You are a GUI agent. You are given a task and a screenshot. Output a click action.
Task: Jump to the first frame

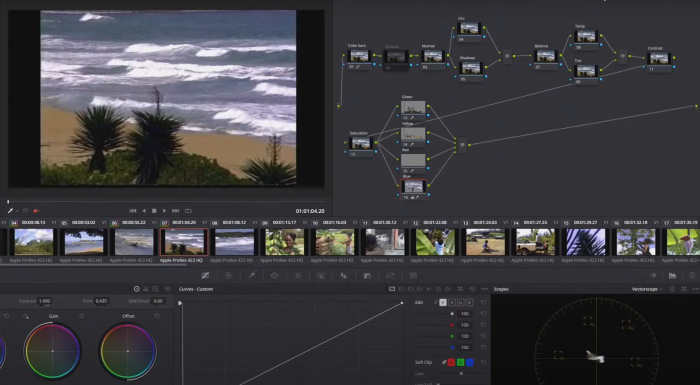(133, 211)
